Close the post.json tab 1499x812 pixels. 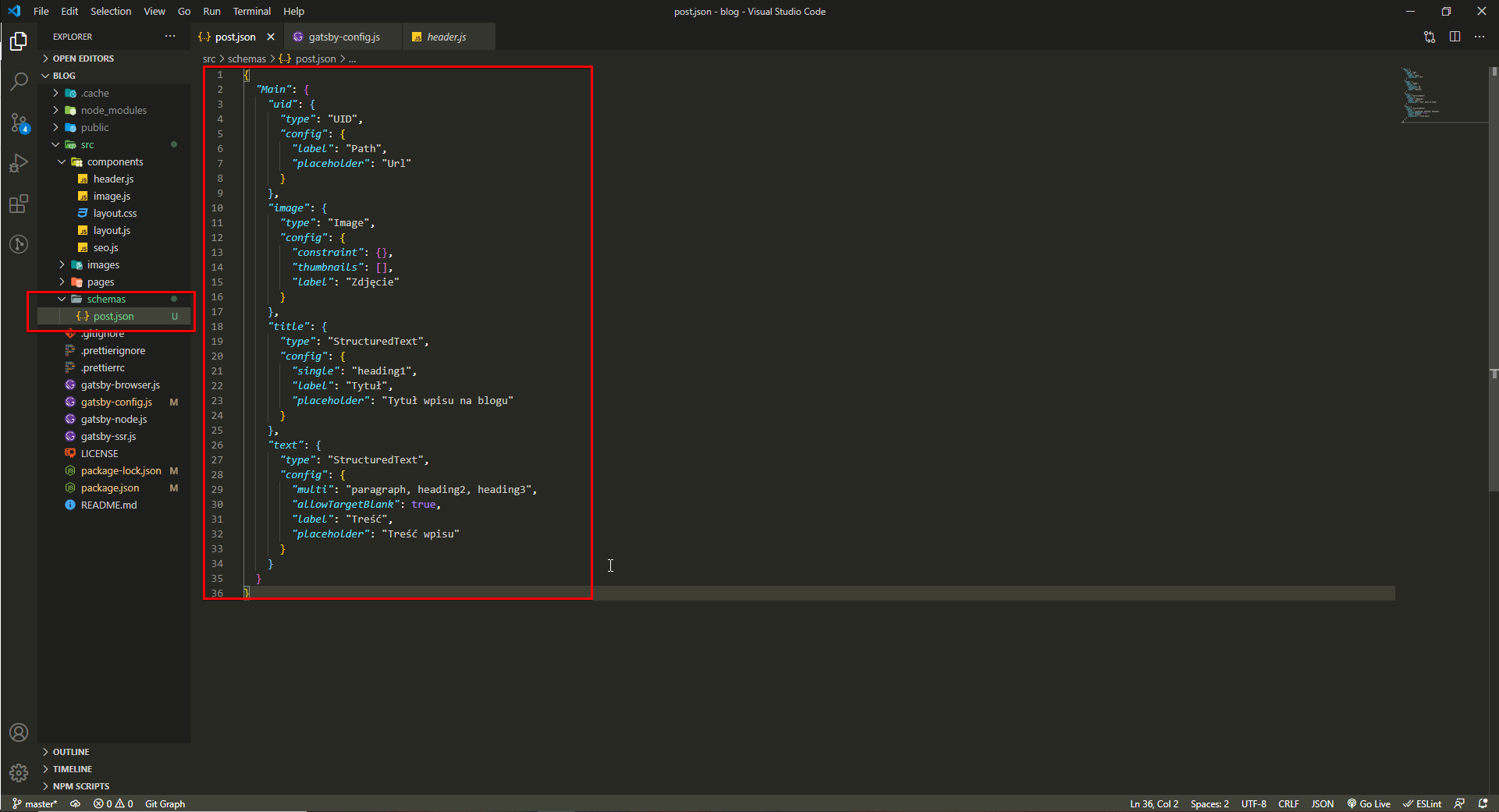[x=271, y=37]
